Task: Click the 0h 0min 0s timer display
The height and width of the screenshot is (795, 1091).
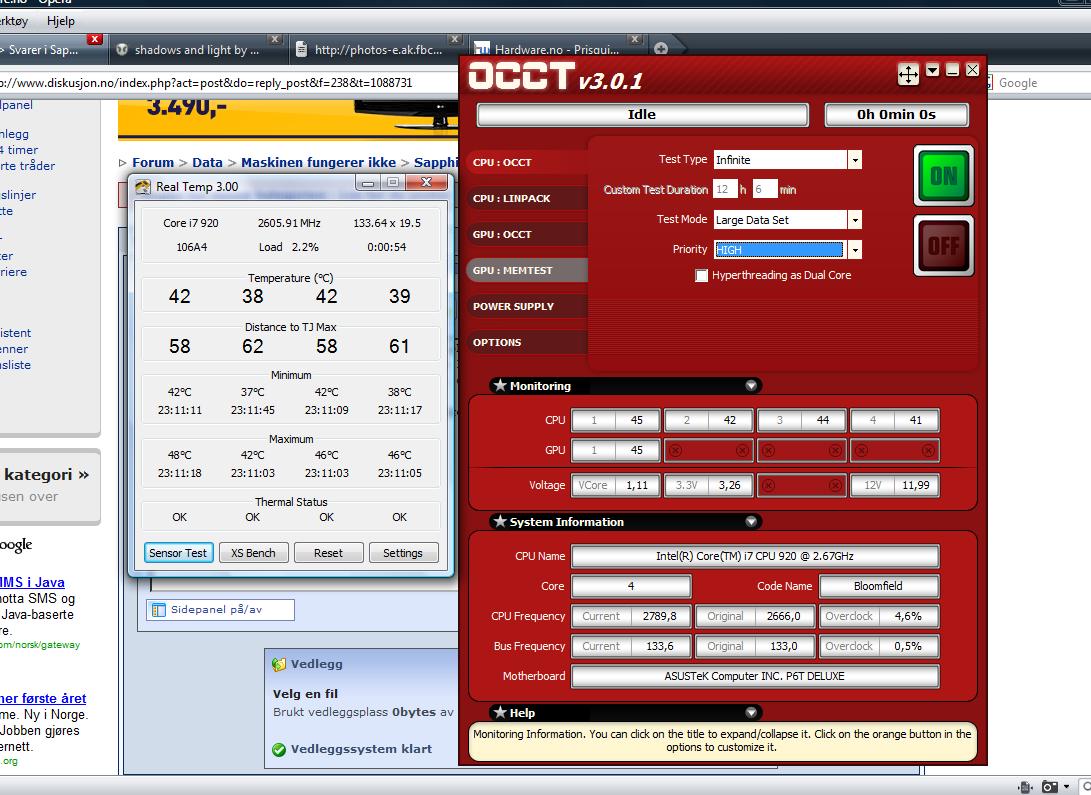Action: tap(896, 115)
